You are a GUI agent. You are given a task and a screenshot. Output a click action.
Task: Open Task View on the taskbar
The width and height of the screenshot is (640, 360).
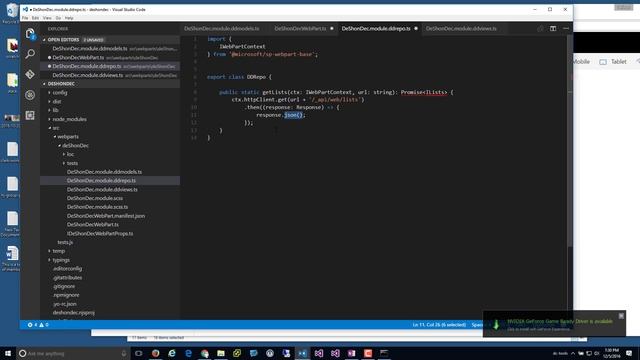point(138,353)
